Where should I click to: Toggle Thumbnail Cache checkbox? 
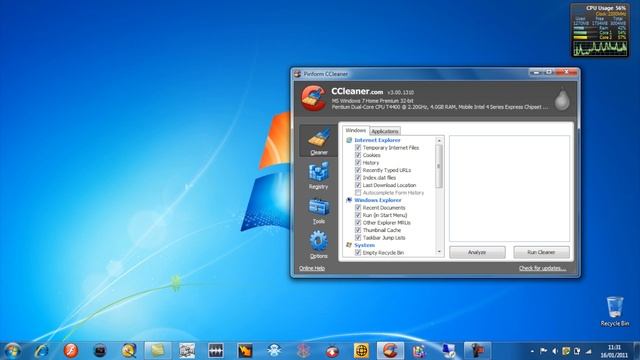358,230
